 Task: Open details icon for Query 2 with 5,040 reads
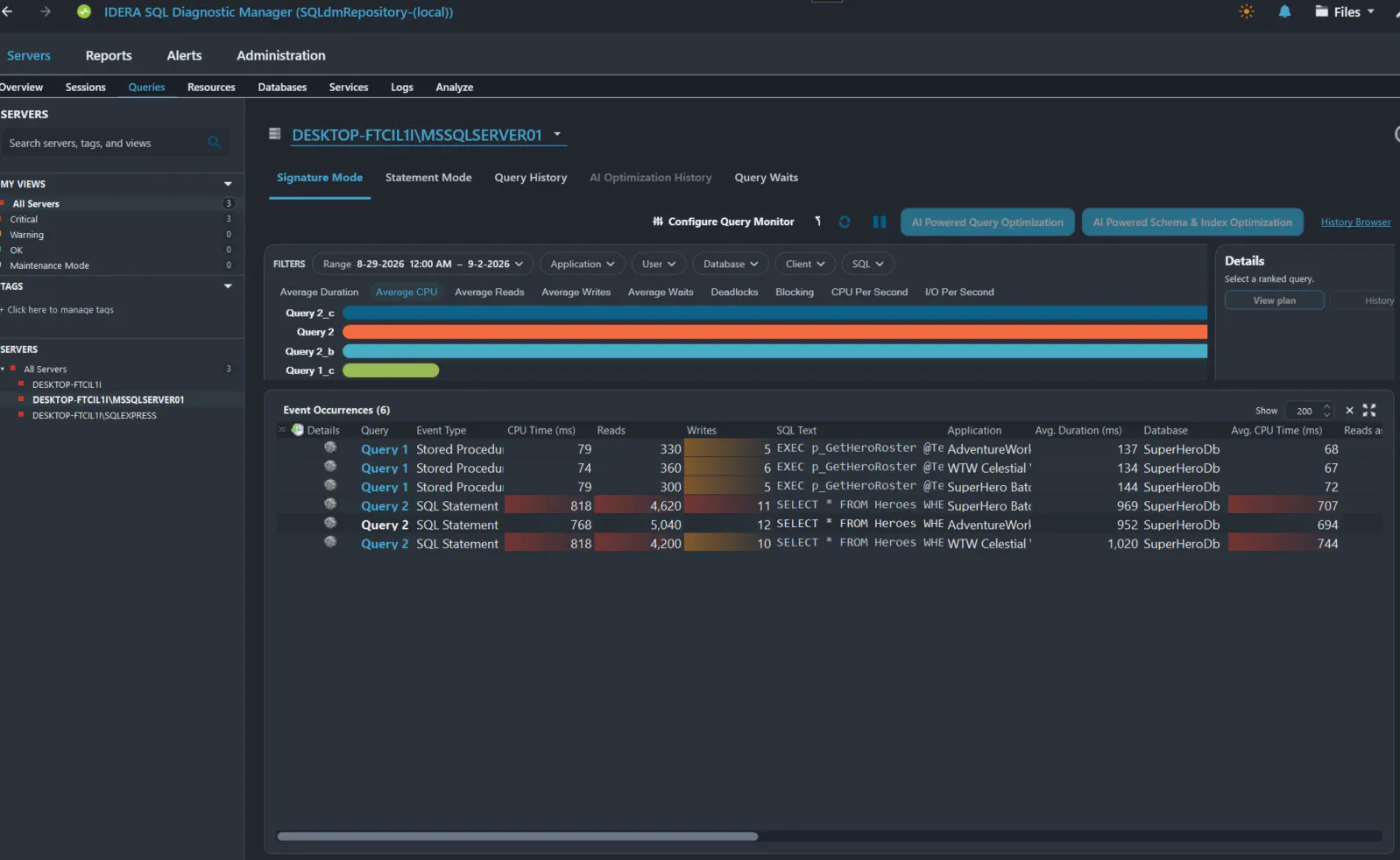(330, 524)
